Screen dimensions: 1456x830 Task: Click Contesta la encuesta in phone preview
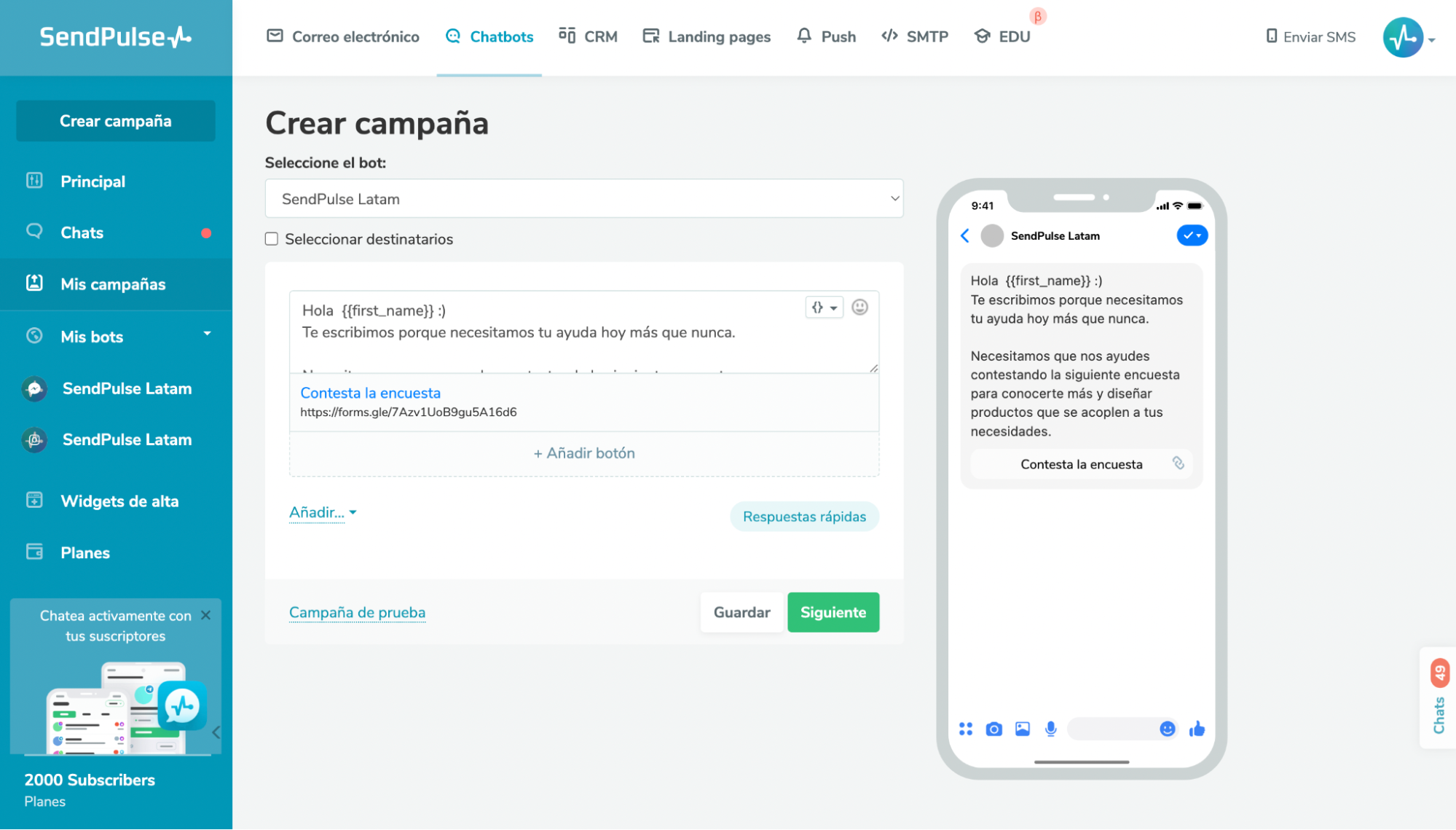coord(1081,465)
